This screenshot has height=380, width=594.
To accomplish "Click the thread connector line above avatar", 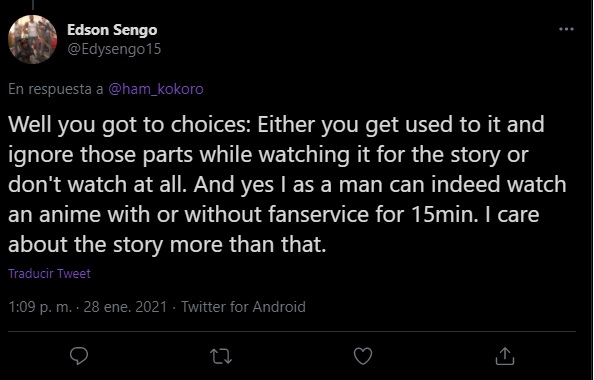I will tap(33, 5).
